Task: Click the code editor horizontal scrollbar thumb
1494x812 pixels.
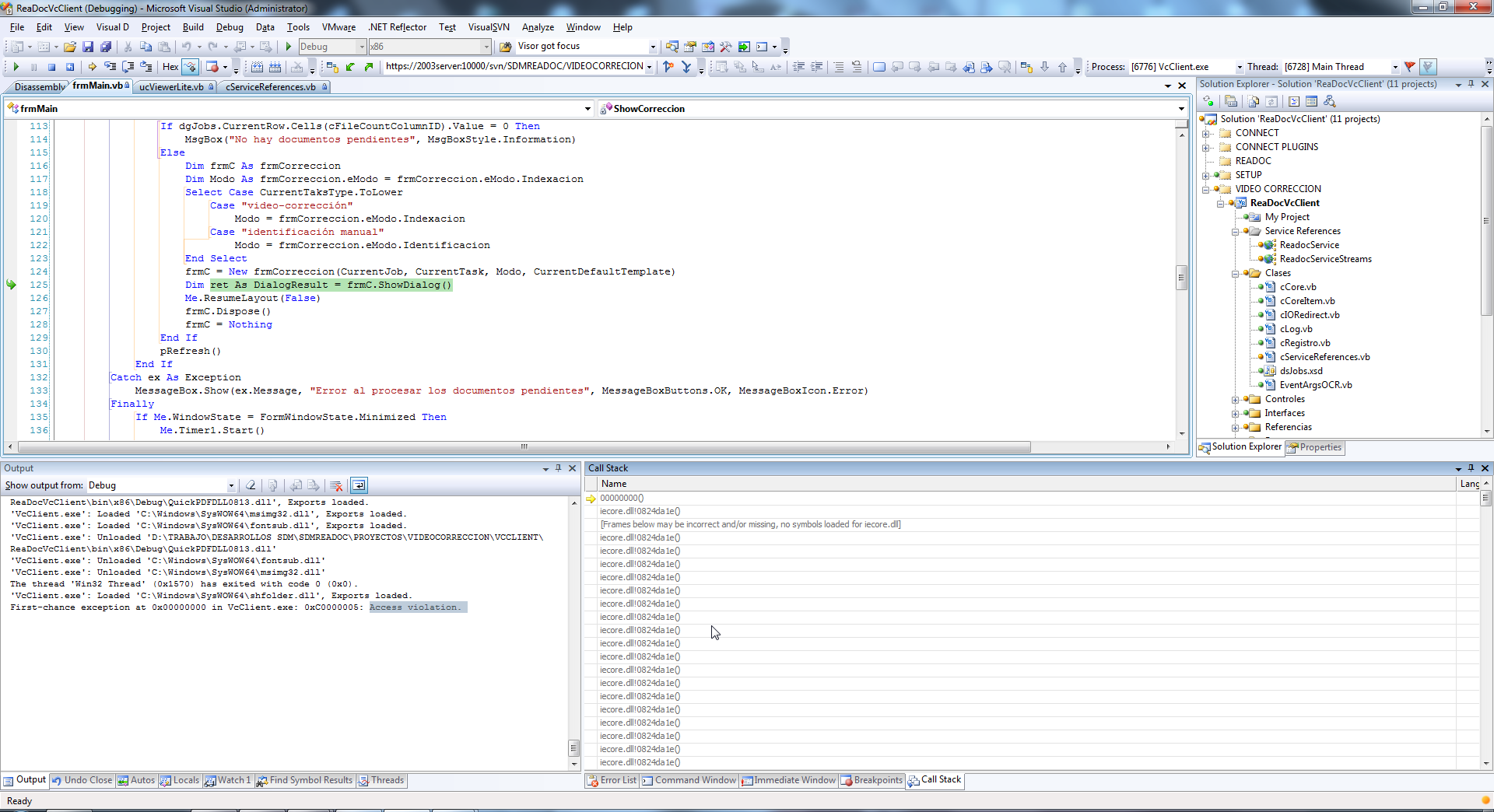Action: click(x=524, y=446)
